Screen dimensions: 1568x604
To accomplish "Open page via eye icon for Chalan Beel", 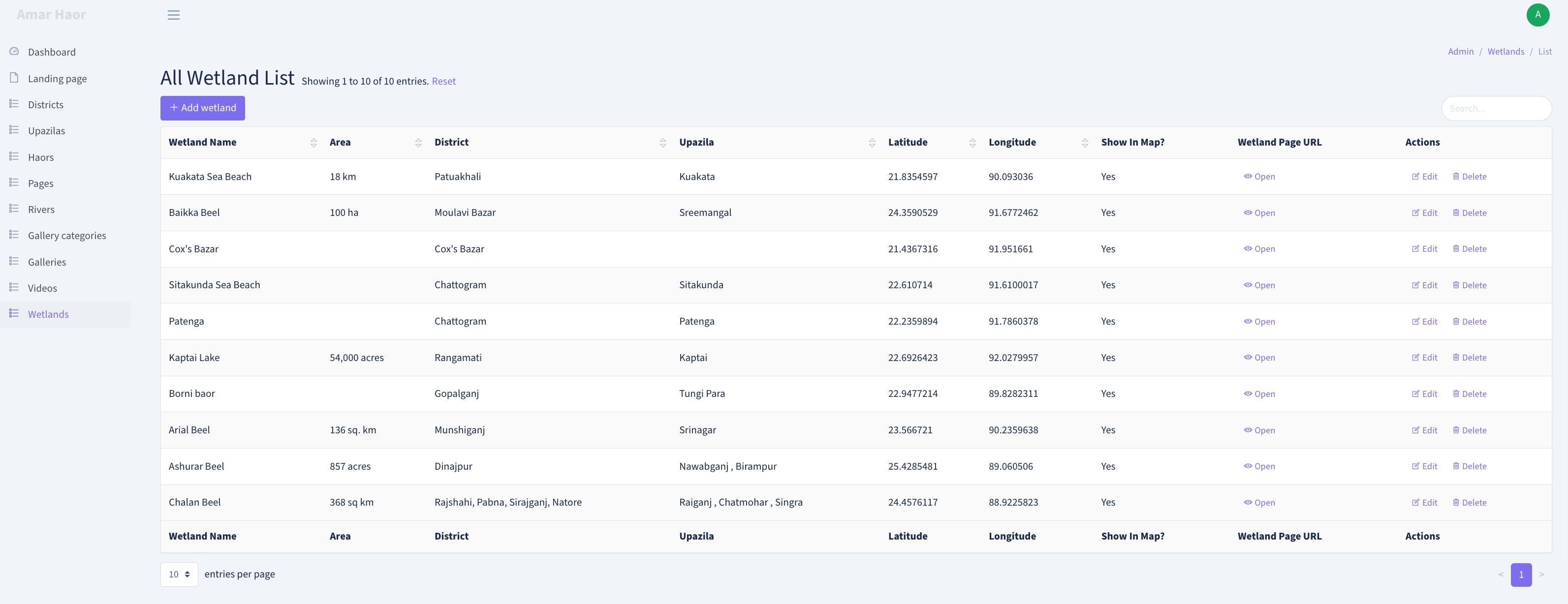I will coord(1247,502).
